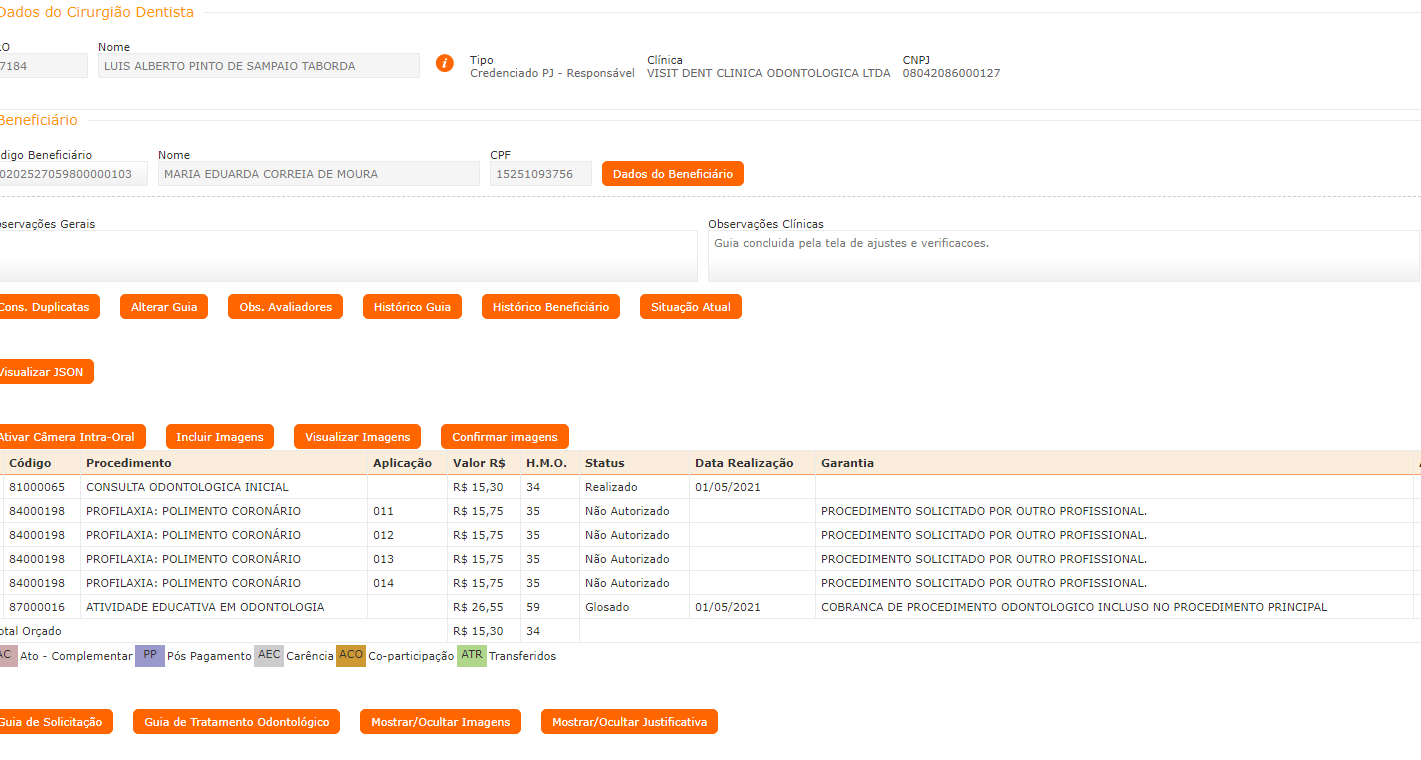Open Histórico Beneficiário
The width and height of the screenshot is (1421, 760).
pyautogui.click(x=550, y=307)
